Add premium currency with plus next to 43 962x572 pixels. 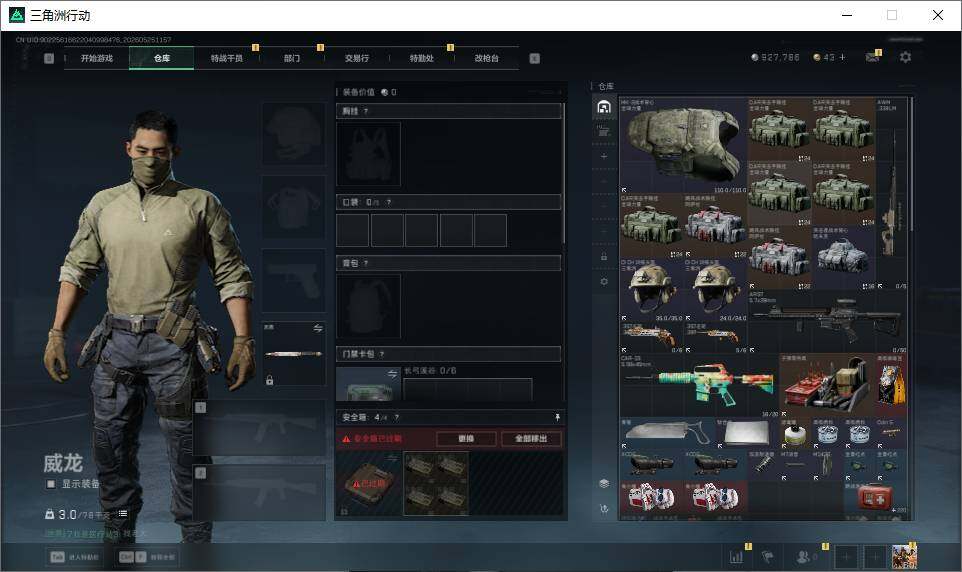[842, 57]
